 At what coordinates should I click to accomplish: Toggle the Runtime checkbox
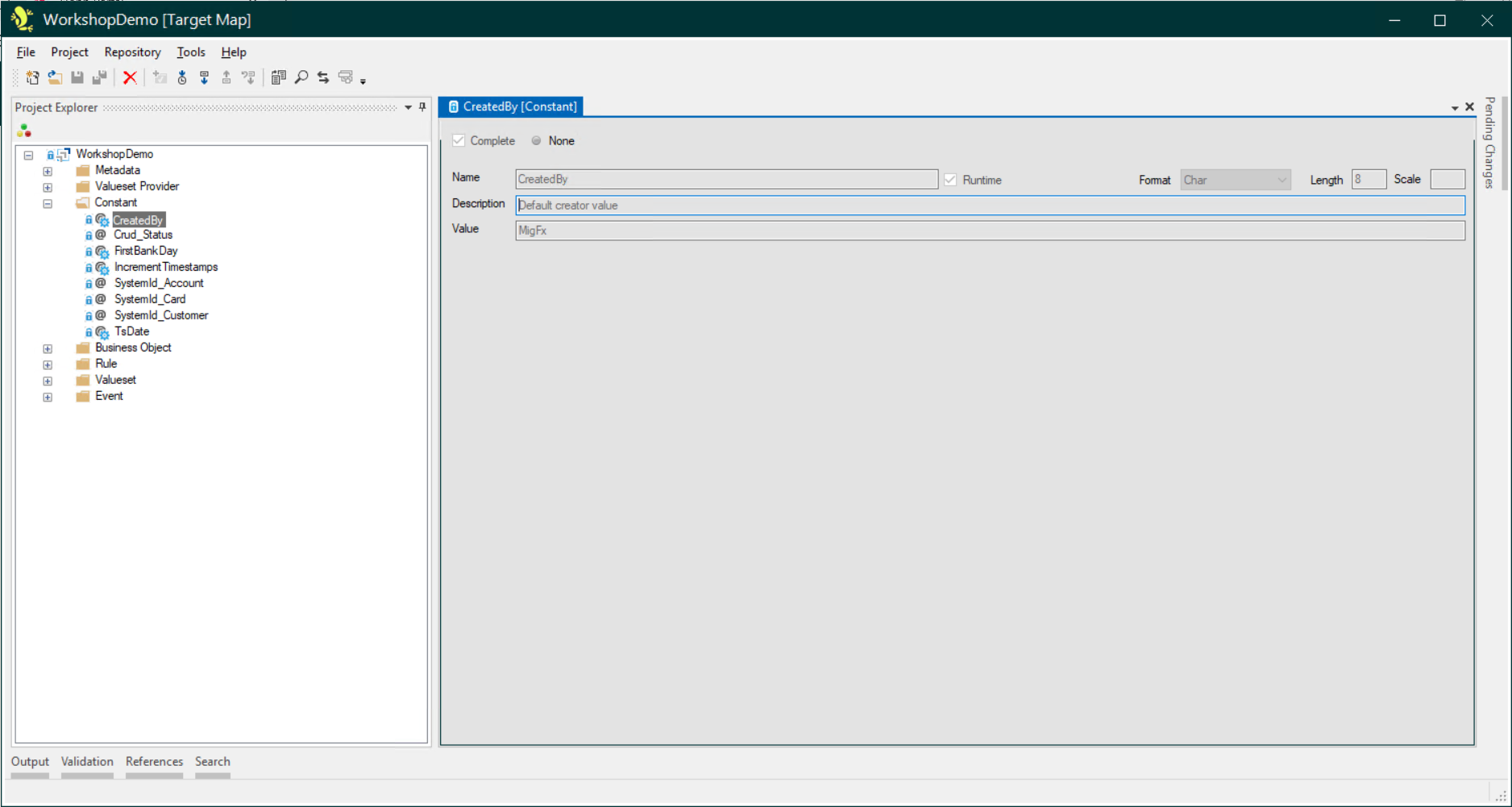coord(951,180)
